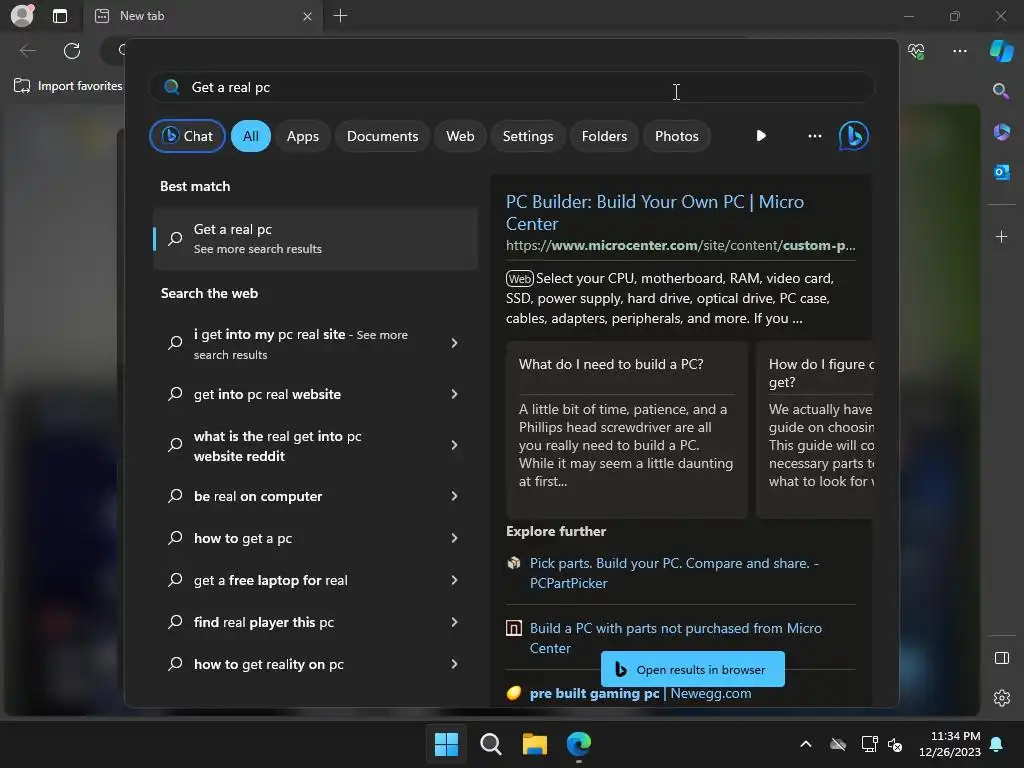This screenshot has width=1024, height=768.
Task: Click Import favorites in the bookmarks bar
Action: click(68, 86)
